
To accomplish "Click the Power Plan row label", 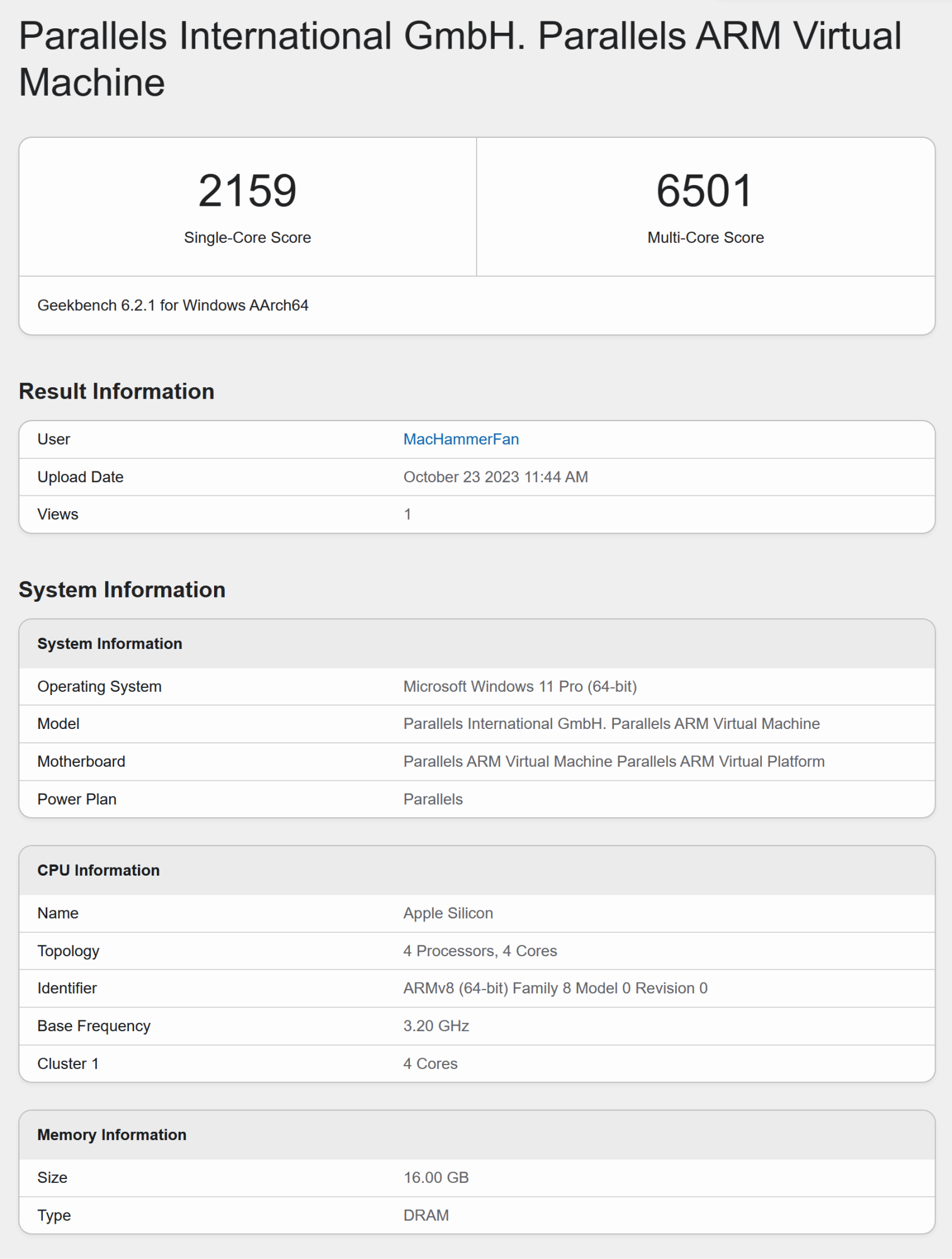I will (x=77, y=799).
